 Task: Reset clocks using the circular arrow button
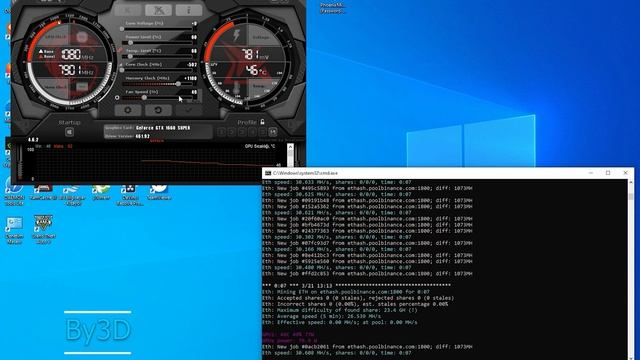point(158,110)
